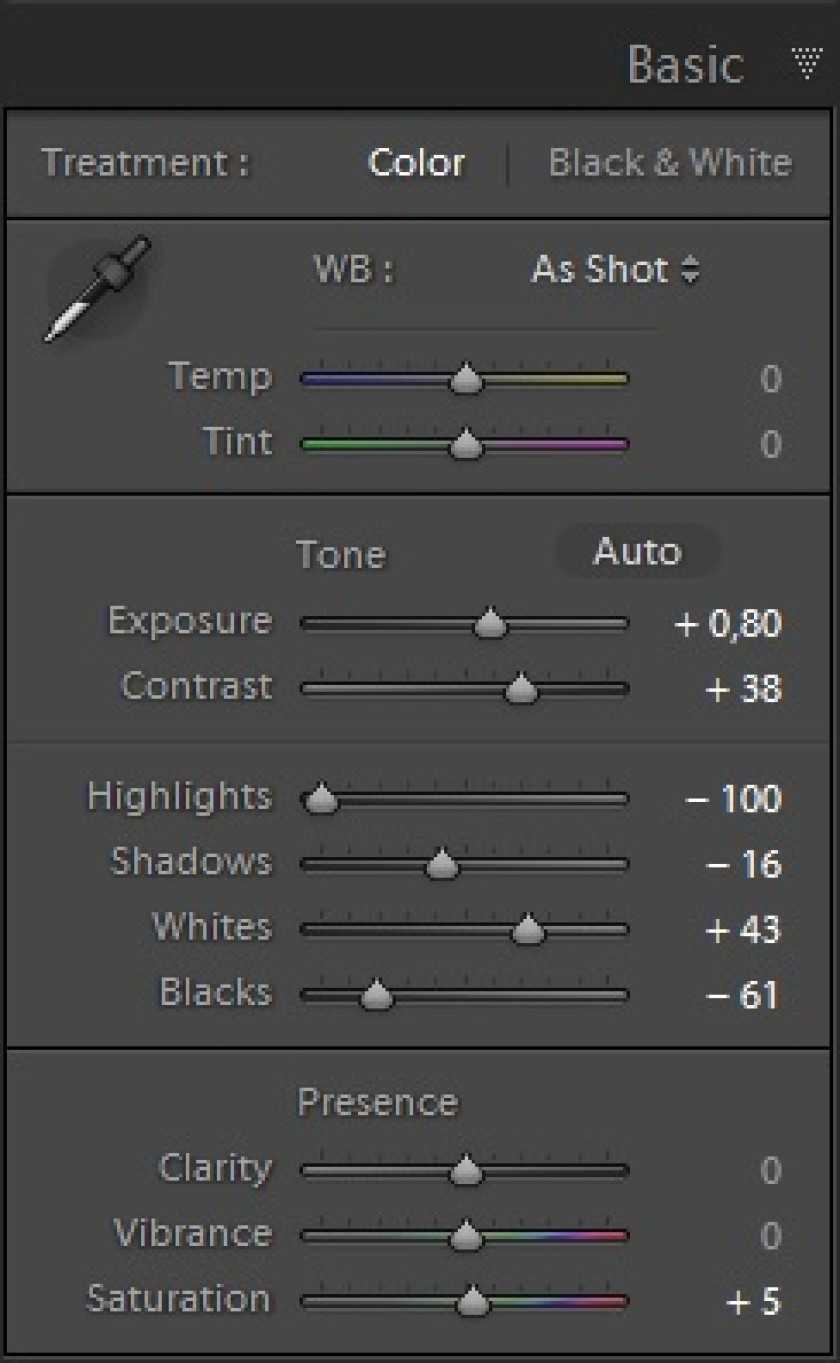Click the Exposure slider knob
The width and height of the screenshot is (840, 1363).
pyautogui.click(x=489, y=625)
